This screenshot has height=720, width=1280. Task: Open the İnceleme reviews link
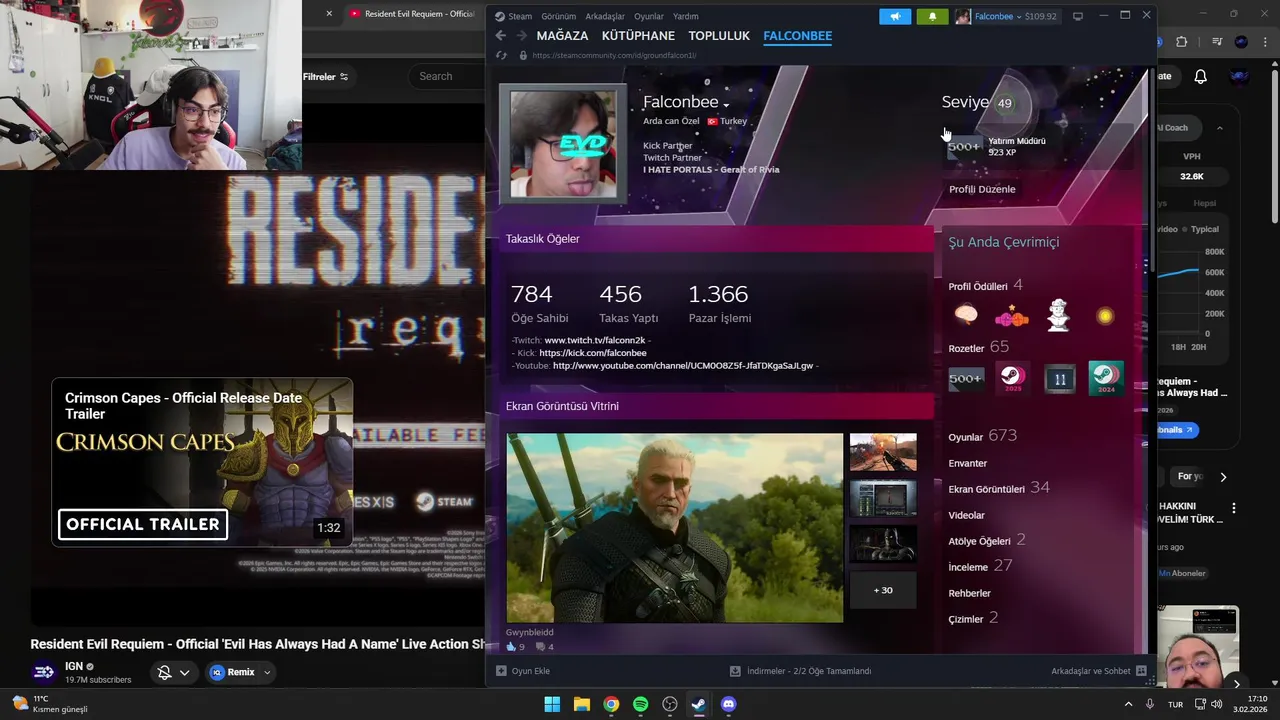tap(981, 566)
